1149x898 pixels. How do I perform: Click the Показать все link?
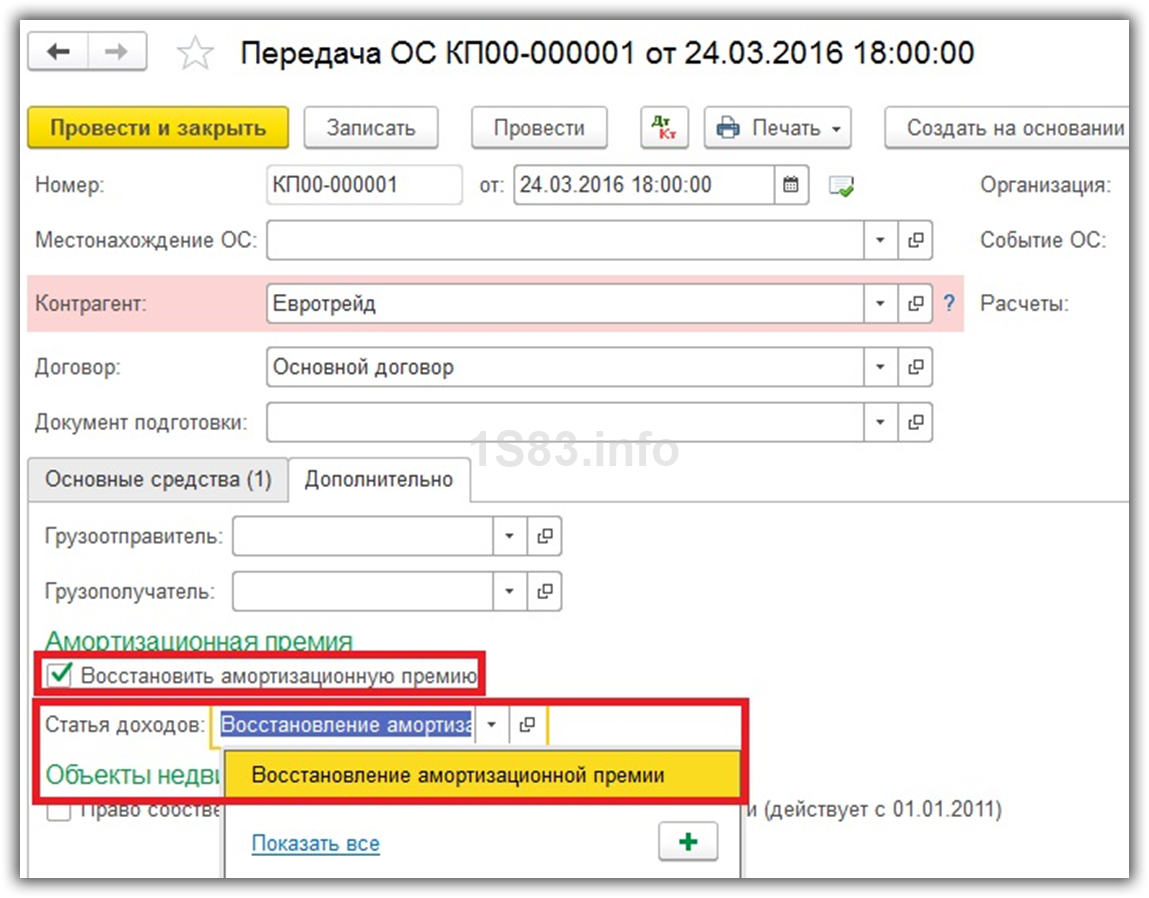point(315,844)
